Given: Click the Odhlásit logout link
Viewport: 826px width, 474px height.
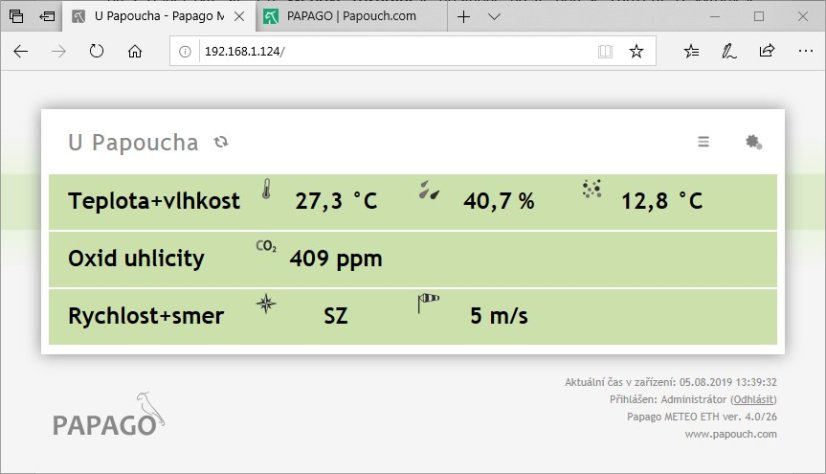Looking at the screenshot, I should tap(753, 399).
